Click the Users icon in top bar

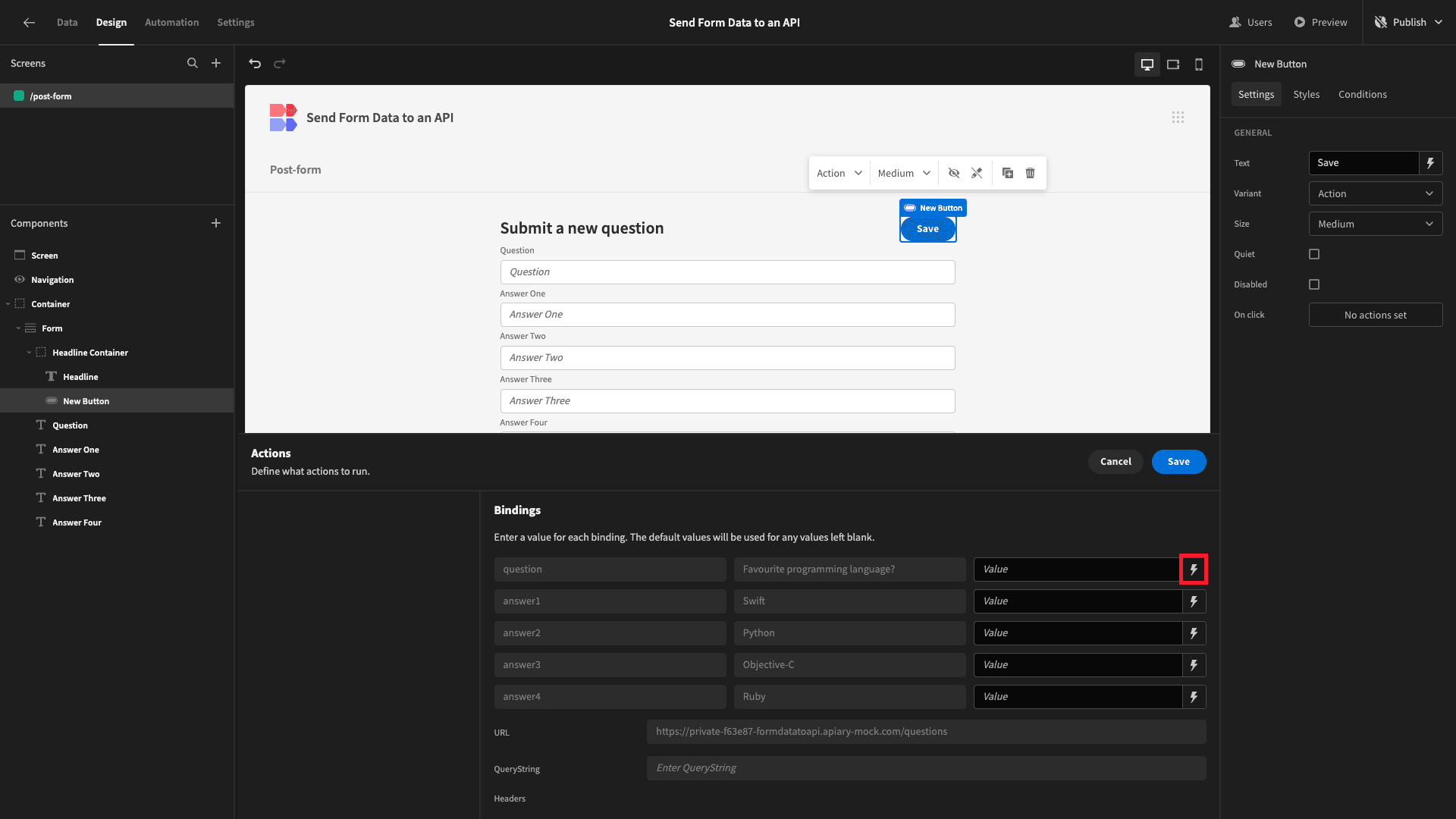click(x=1235, y=22)
